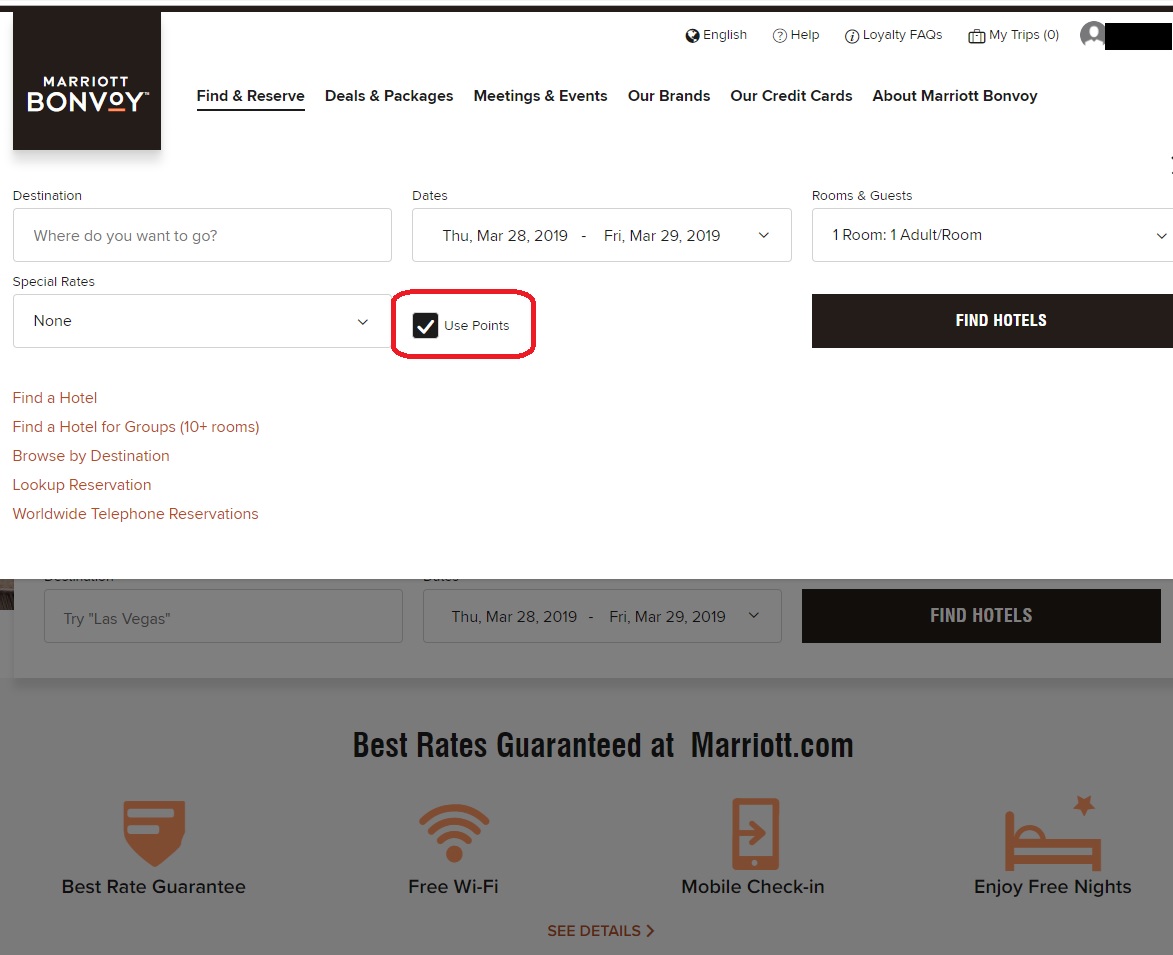Screen dimensions: 1173x955
Task: Open the Browse by Destination link
Action: pyautogui.click(x=91, y=456)
